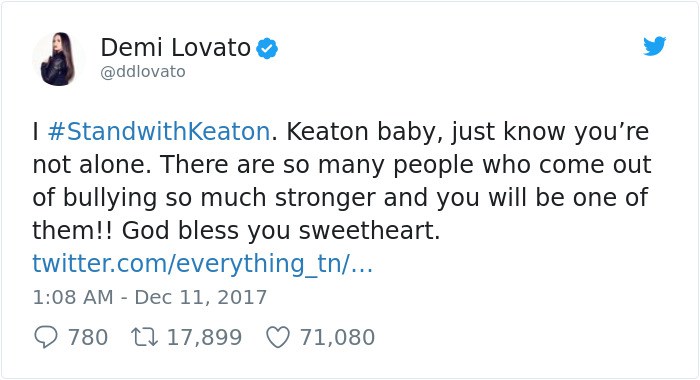Click the 1:08 AM time text
Viewport: 700px width, 380px height.
[x=73, y=297]
